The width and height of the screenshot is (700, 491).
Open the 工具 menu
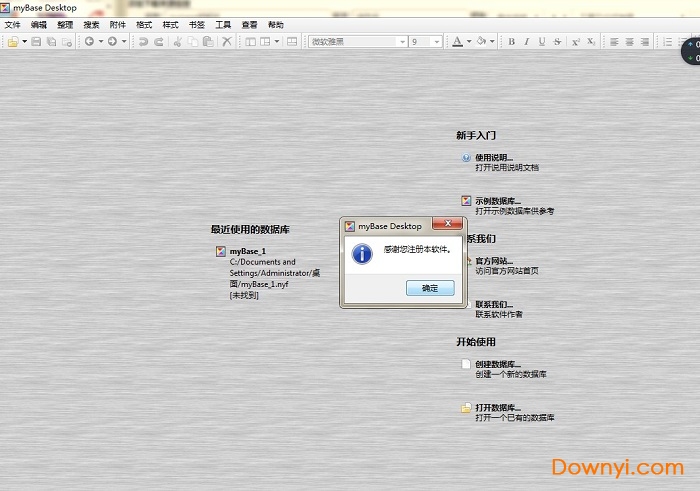[x=223, y=25]
